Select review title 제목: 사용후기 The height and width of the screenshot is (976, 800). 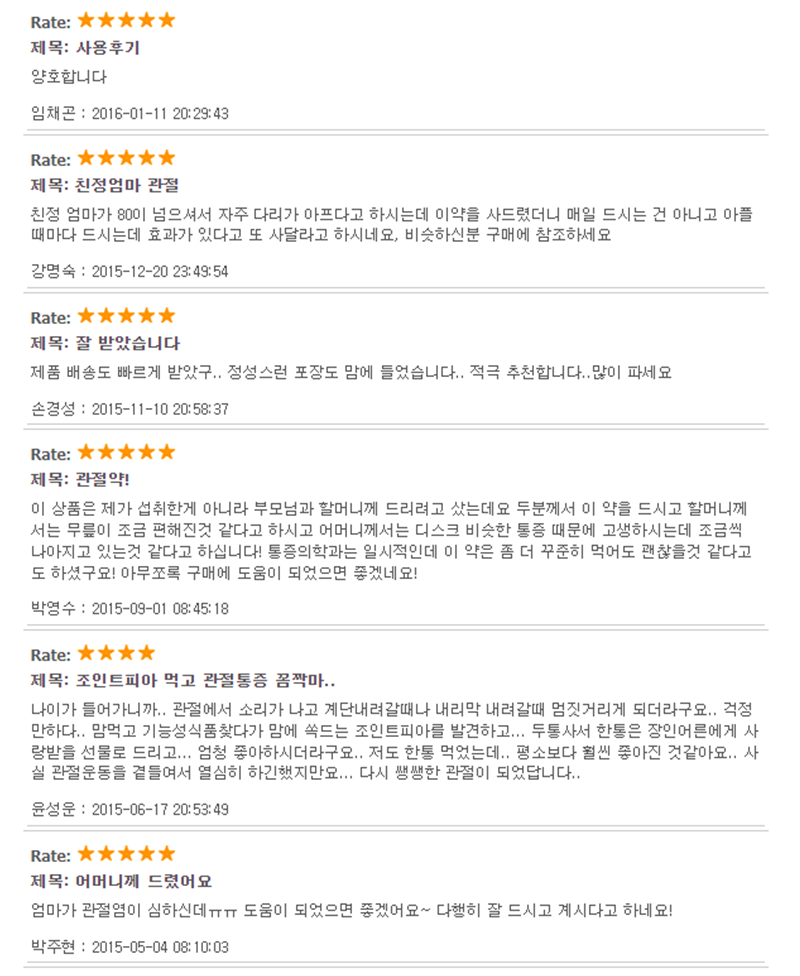click(85, 48)
